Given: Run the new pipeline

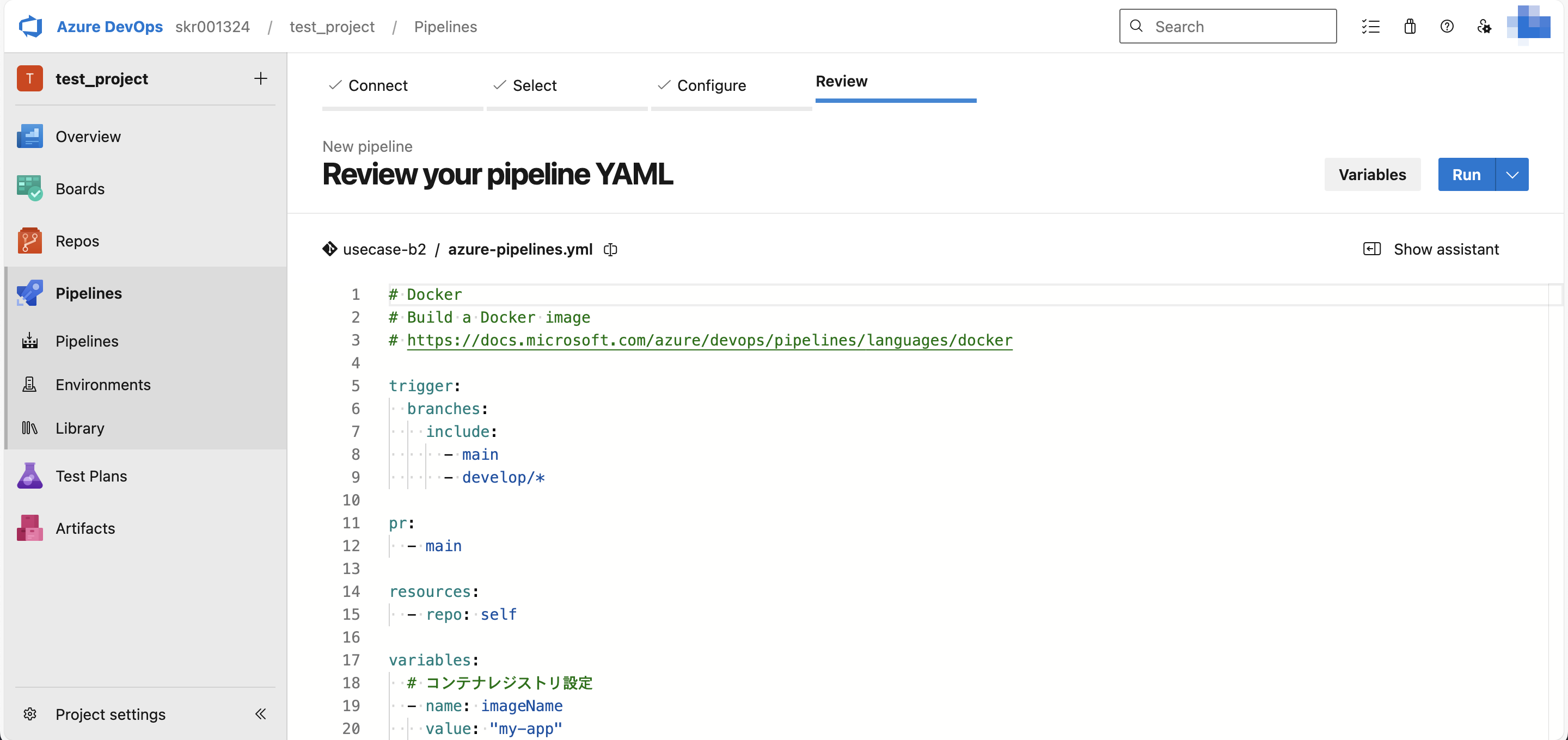Looking at the screenshot, I should coord(1467,175).
